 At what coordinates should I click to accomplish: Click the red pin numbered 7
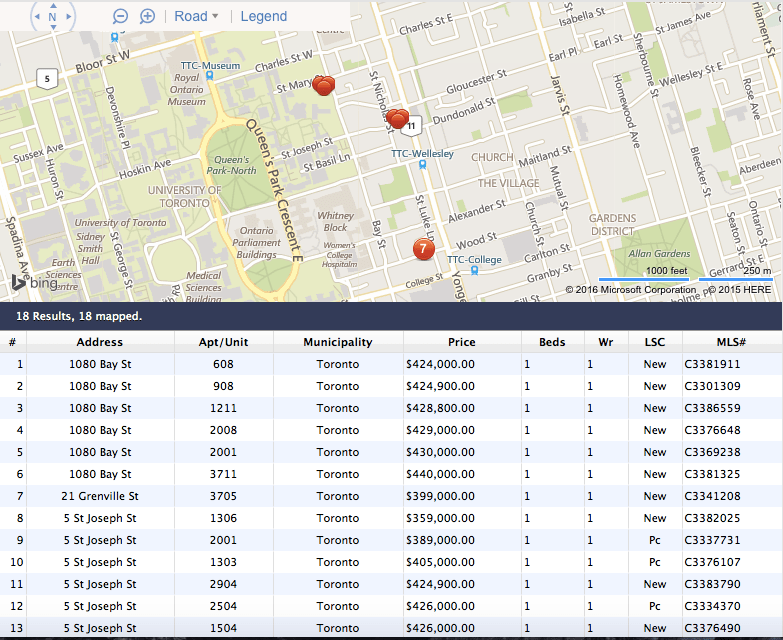[x=423, y=249]
